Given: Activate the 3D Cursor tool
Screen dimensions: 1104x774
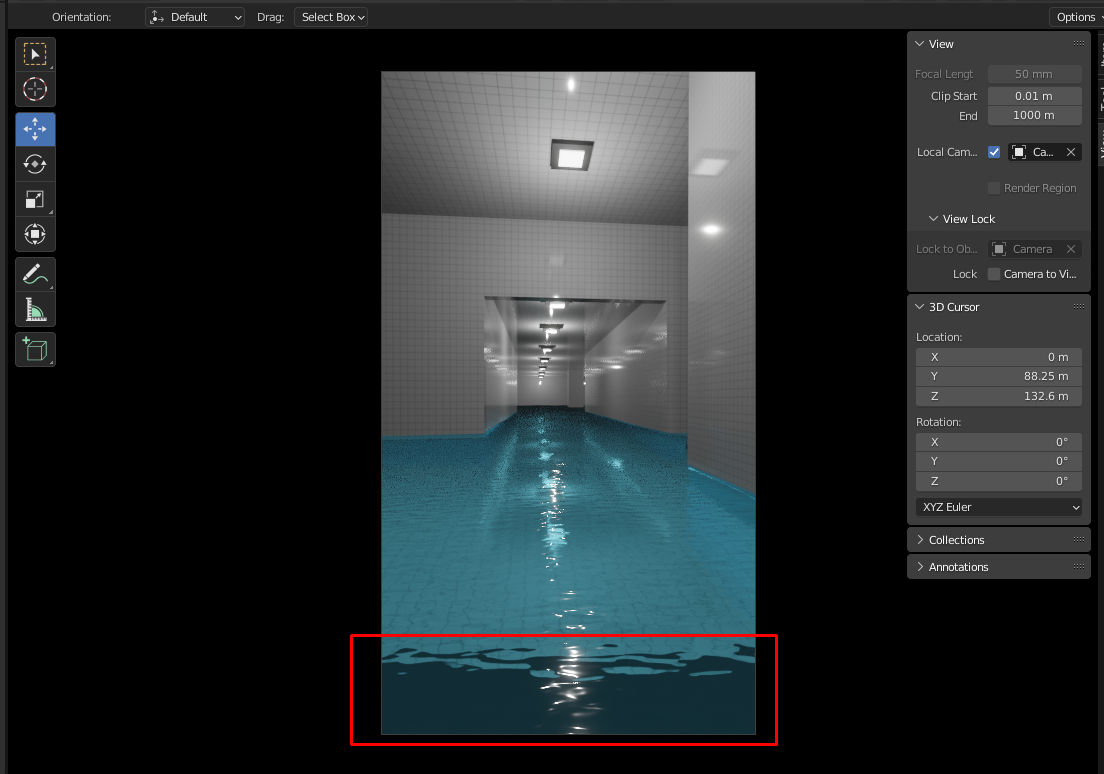Looking at the screenshot, I should click(35, 89).
